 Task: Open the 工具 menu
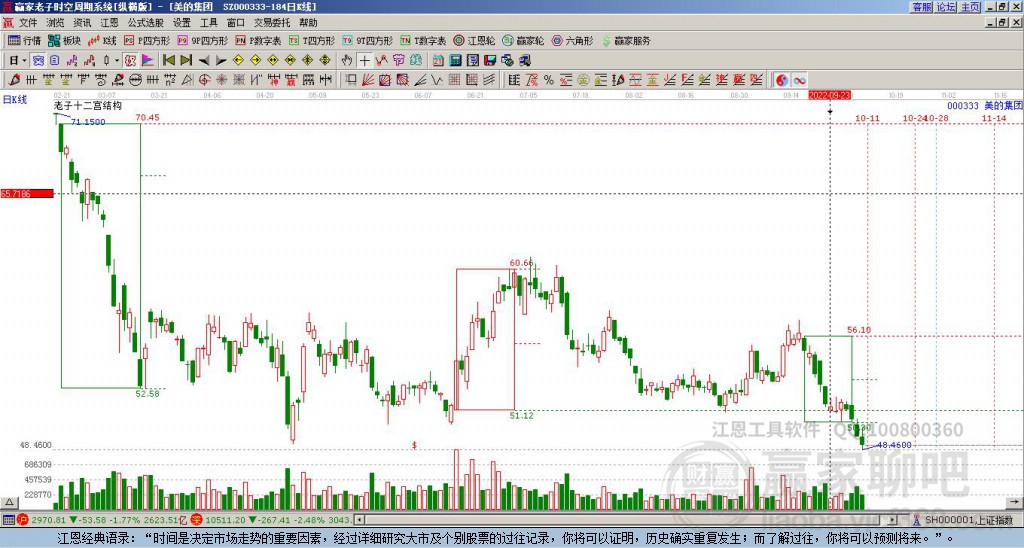click(x=209, y=23)
